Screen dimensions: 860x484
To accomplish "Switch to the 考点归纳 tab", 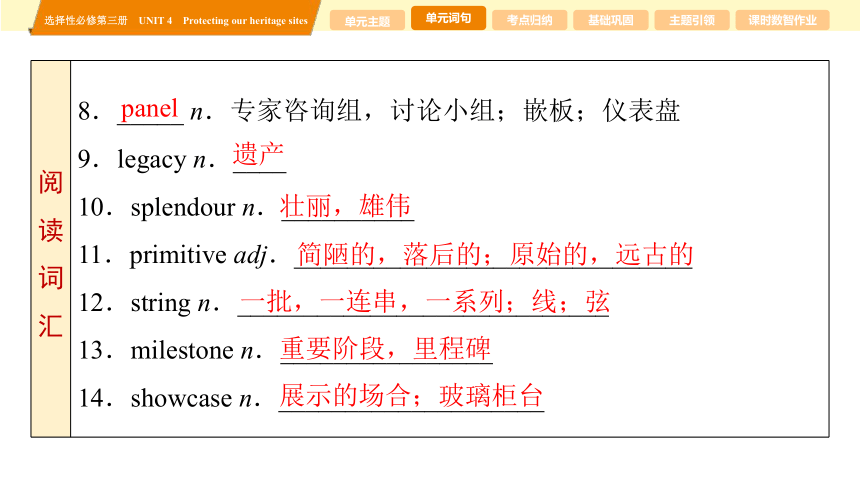I will point(529,21).
